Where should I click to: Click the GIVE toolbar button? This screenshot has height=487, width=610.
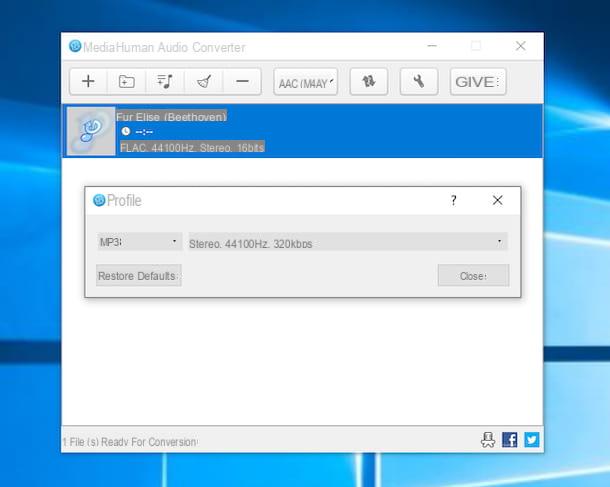478,82
